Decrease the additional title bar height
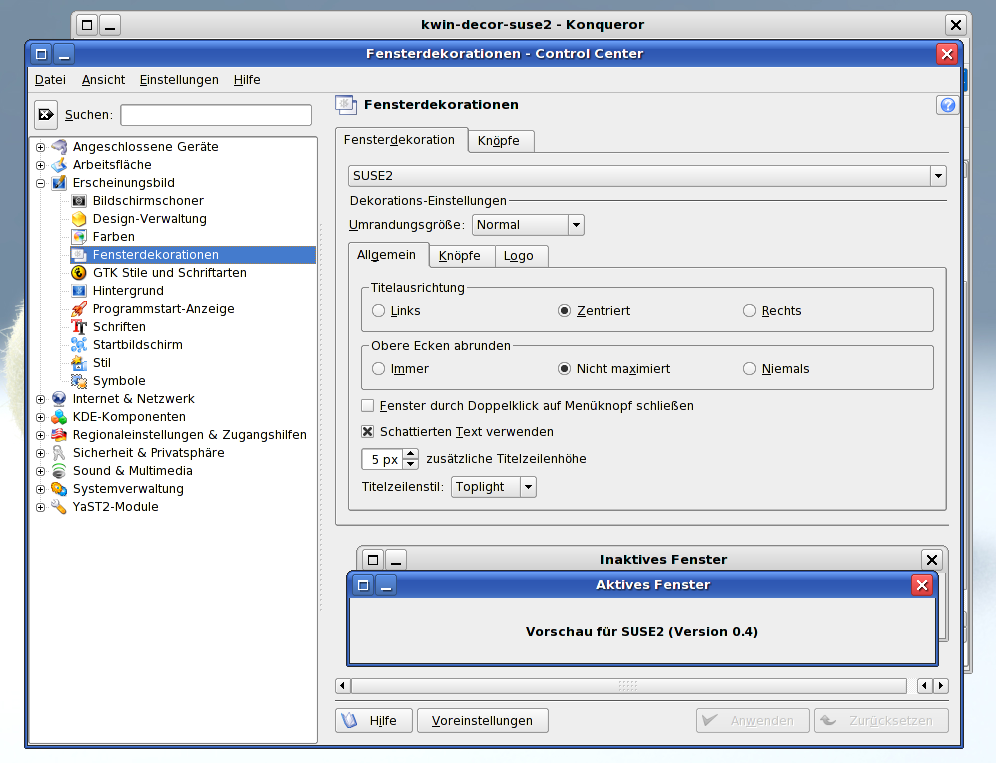This screenshot has width=996, height=763. 411,464
